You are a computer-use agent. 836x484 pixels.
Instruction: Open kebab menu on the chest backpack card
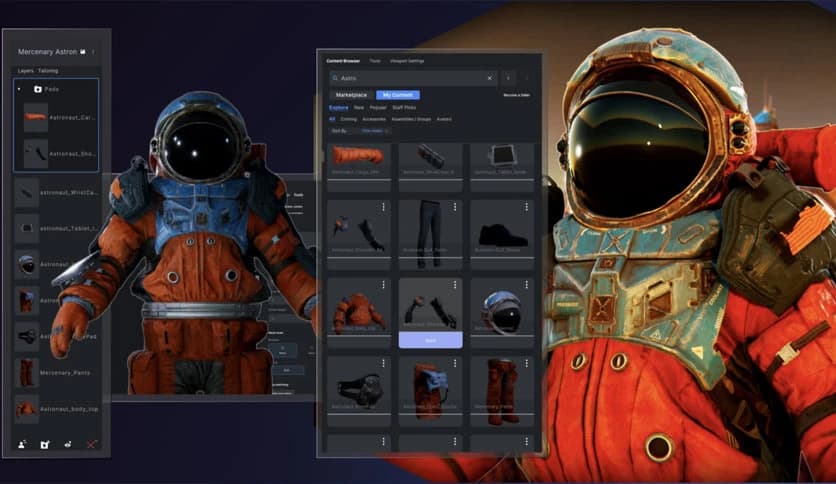click(455, 364)
